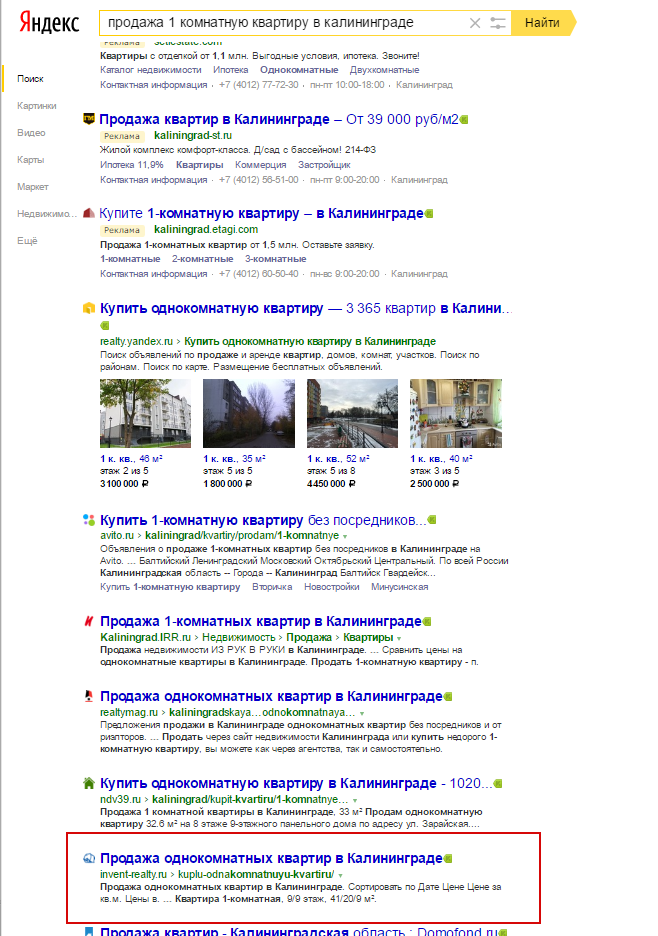Switch to the Маркет tab
The image size is (658, 936).
pos(33,187)
